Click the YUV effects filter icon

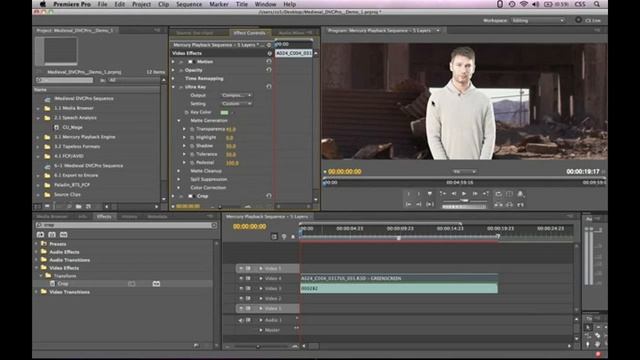point(64,235)
